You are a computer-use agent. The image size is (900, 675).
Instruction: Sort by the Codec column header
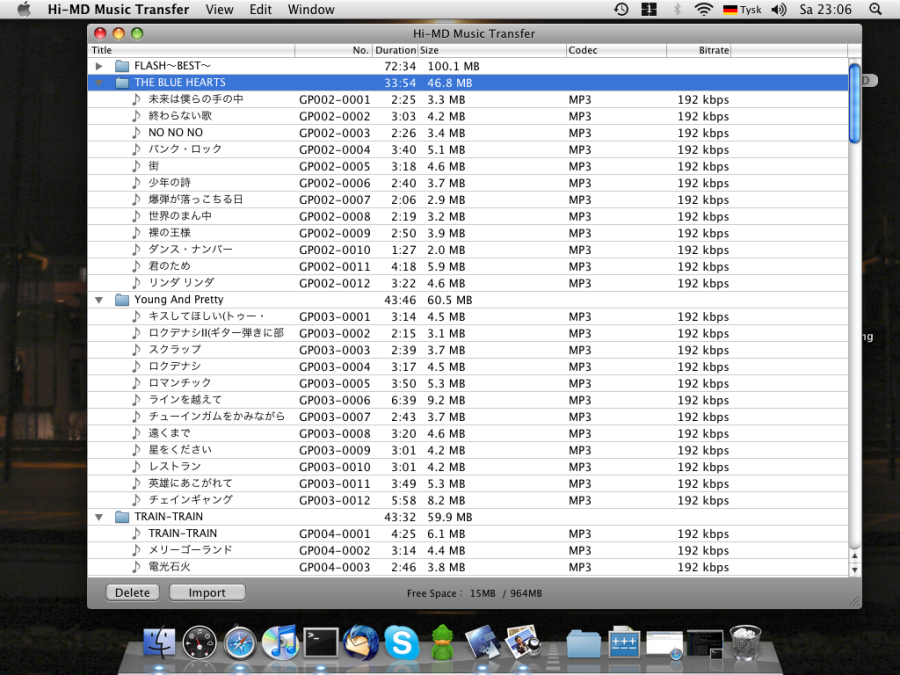tap(616, 51)
